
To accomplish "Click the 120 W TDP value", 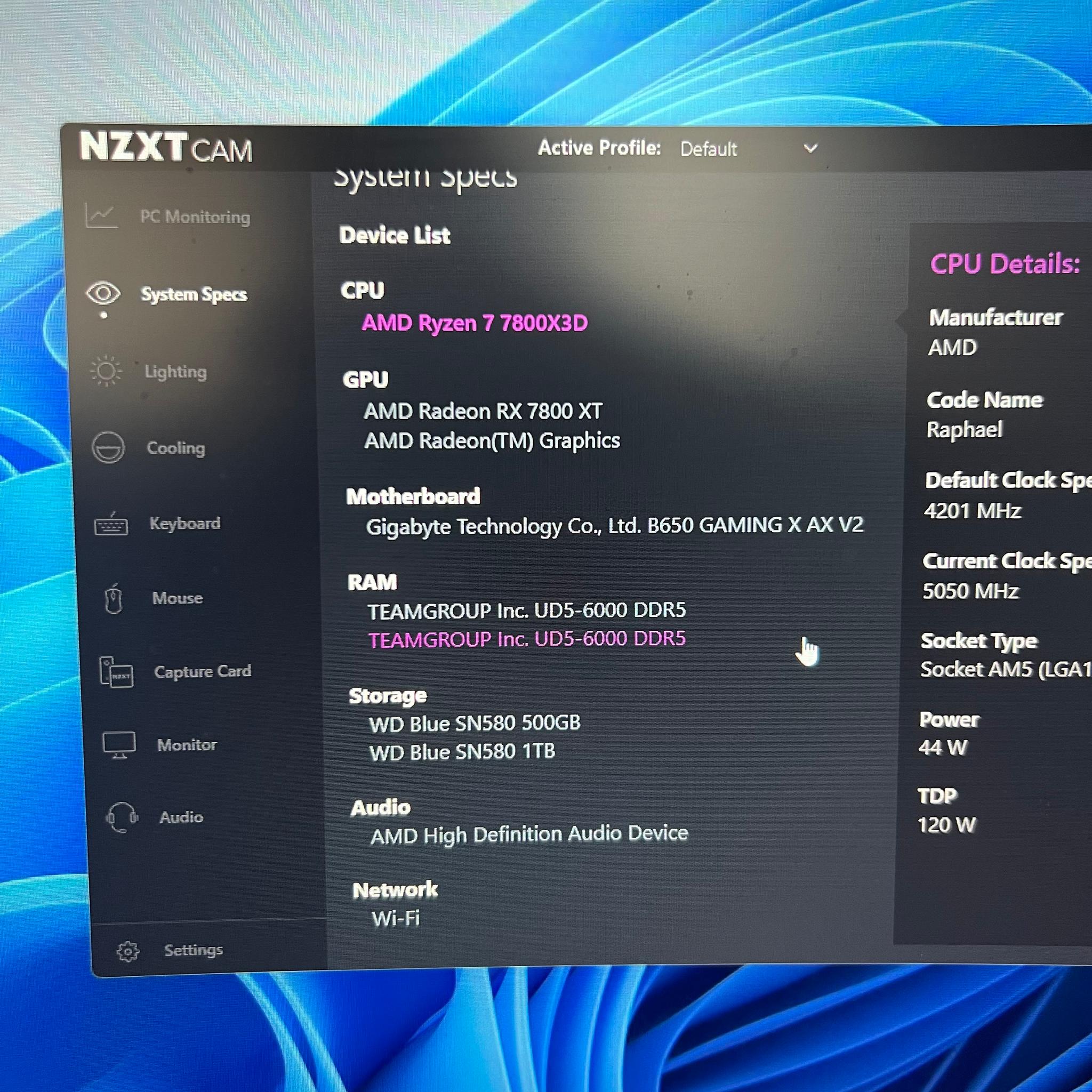I will [947, 825].
